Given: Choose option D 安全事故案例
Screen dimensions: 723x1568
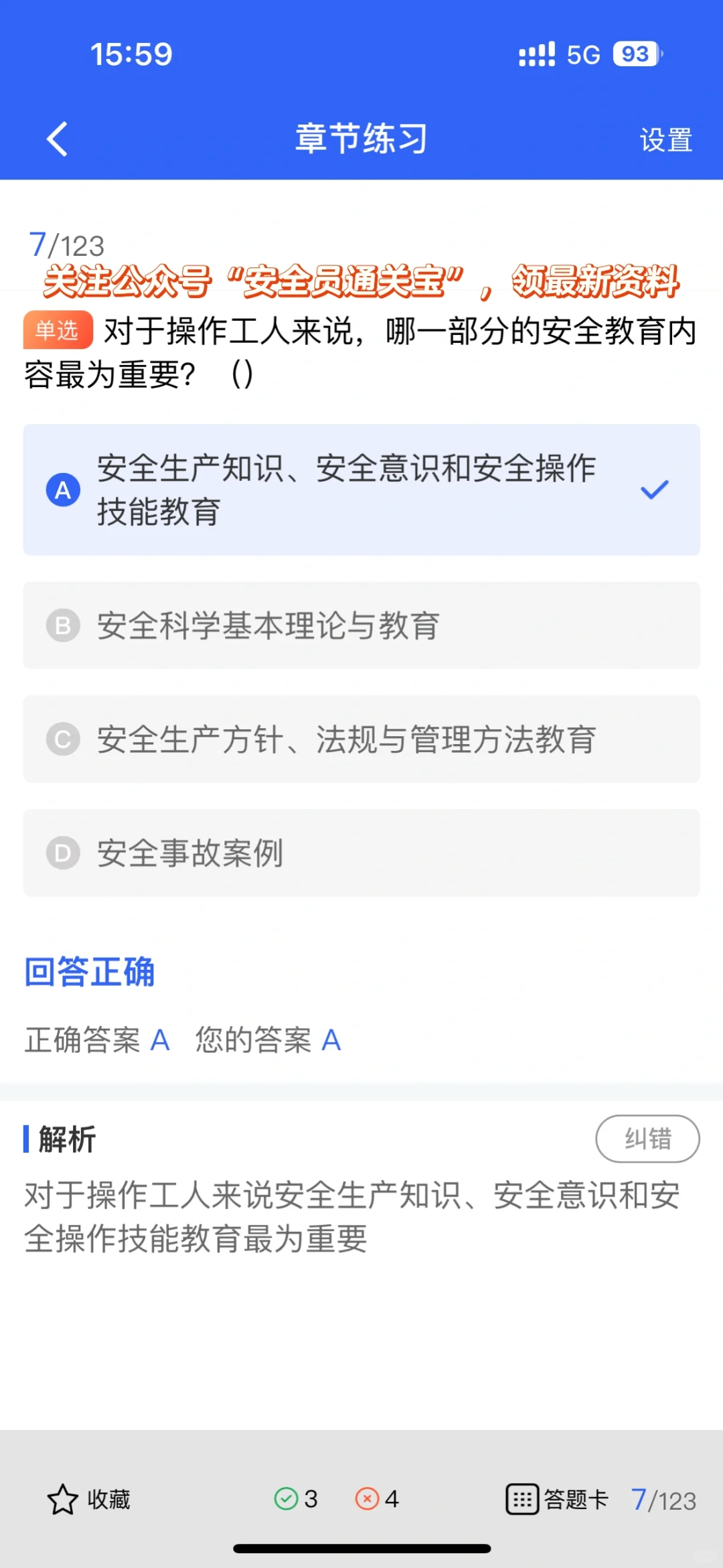Looking at the screenshot, I should (x=361, y=853).
